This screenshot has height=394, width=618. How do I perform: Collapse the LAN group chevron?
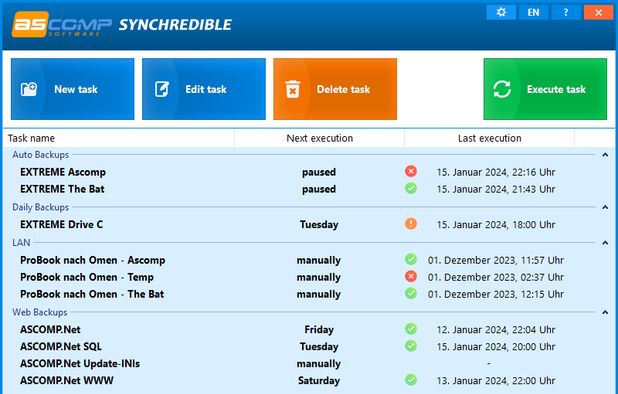point(605,243)
